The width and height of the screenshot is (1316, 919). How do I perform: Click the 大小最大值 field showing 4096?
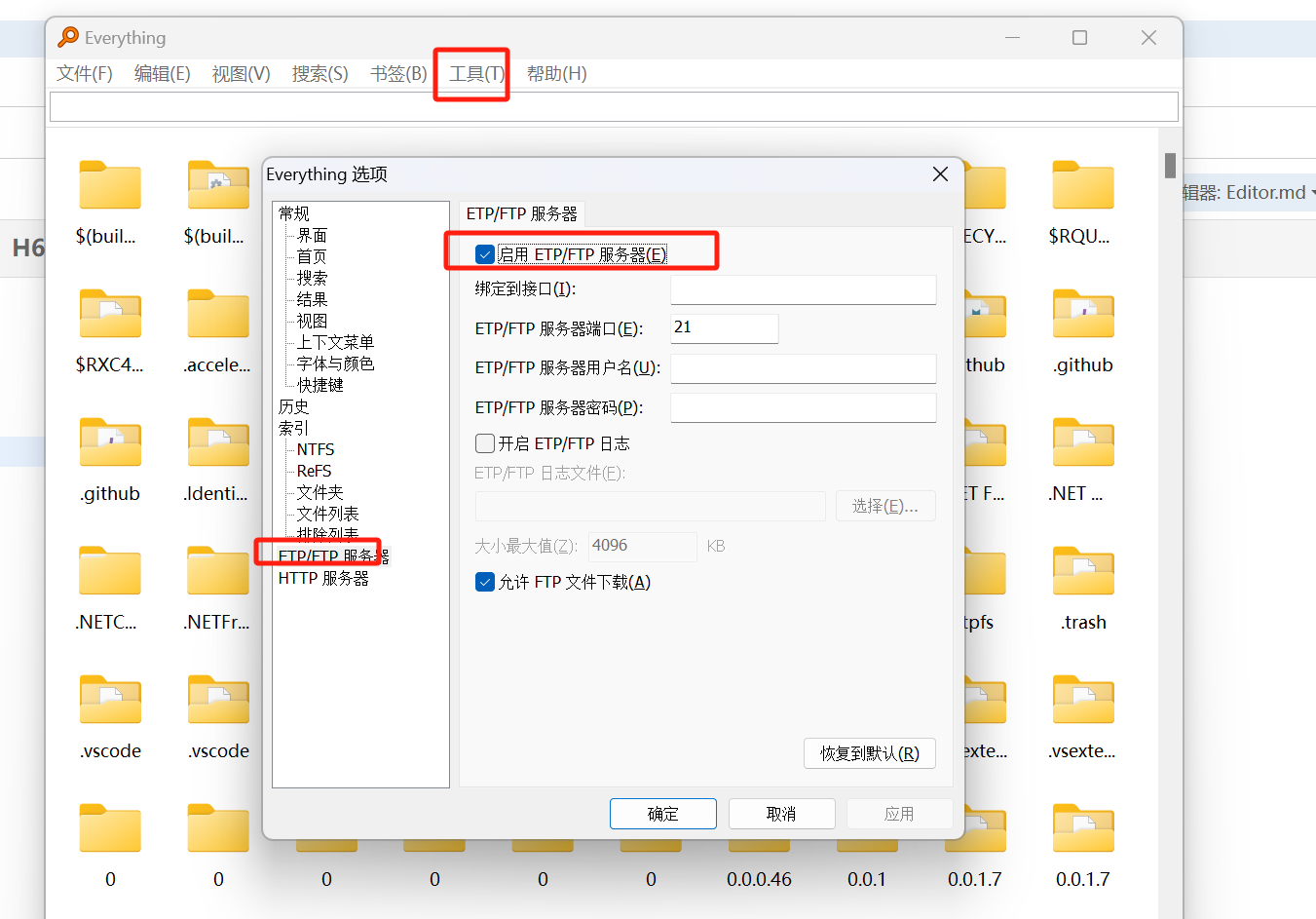(x=643, y=546)
